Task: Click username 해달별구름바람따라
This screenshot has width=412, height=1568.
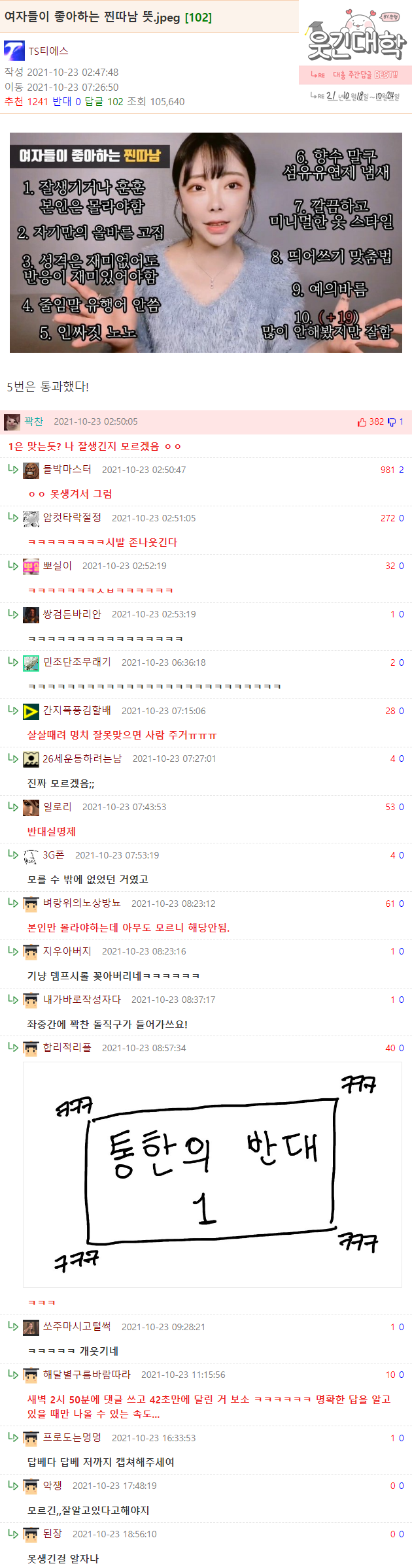Action: 87,1375
